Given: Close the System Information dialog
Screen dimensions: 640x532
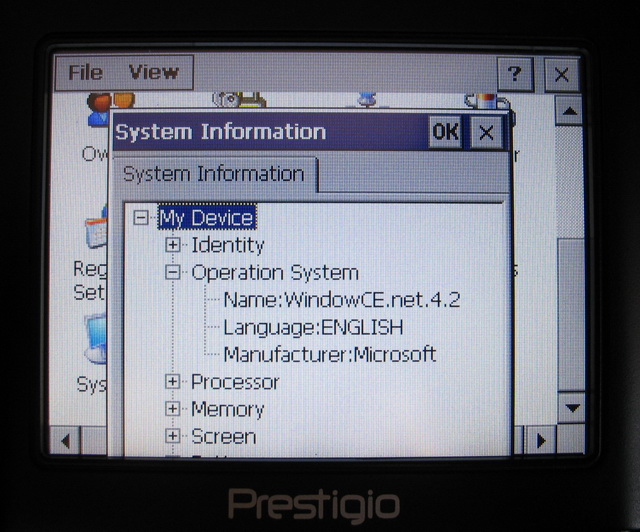Looking at the screenshot, I should [x=486, y=132].
